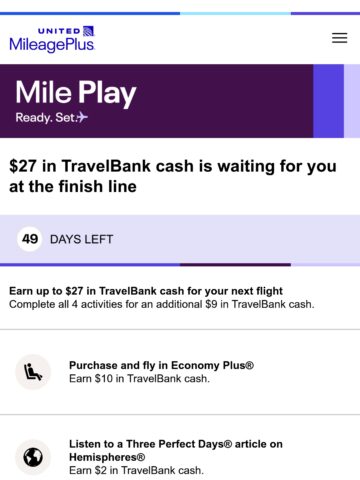The width and height of the screenshot is (360, 480).
Task: Tap the Economy Plus seat icon
Action: [33, 372]
